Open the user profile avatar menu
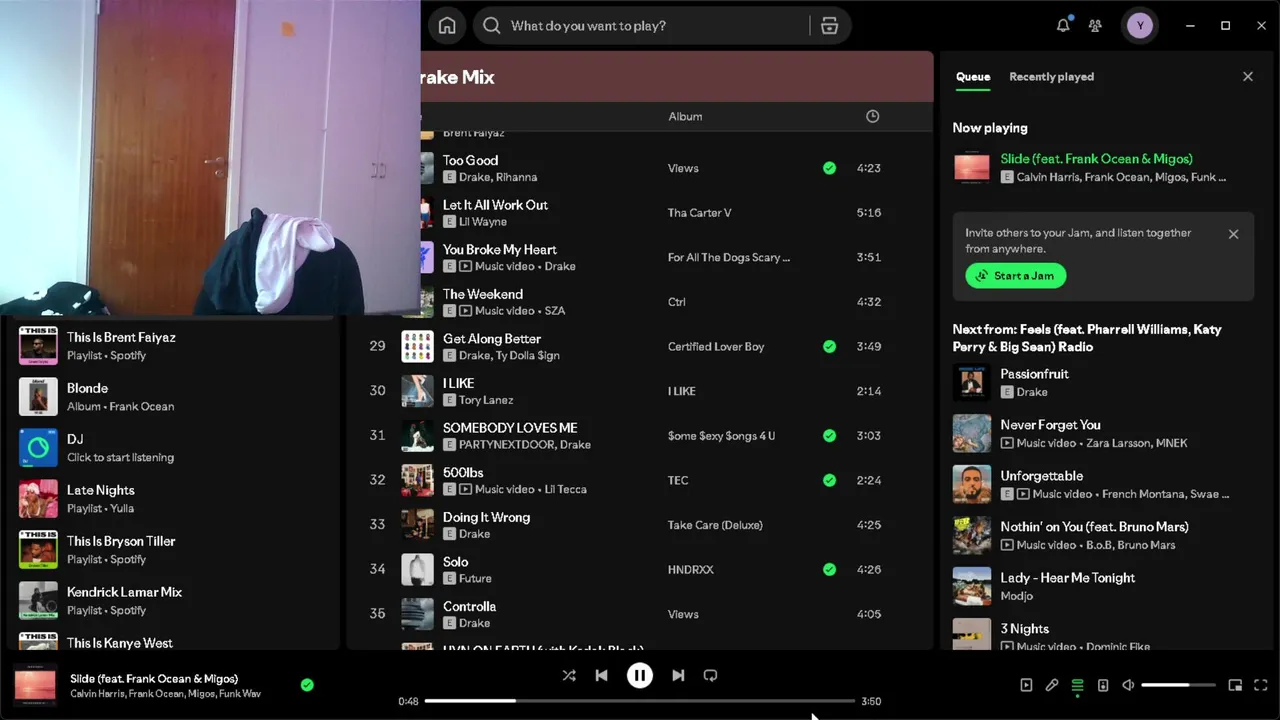1280x720 pixels. click(x=1139, y=26)
